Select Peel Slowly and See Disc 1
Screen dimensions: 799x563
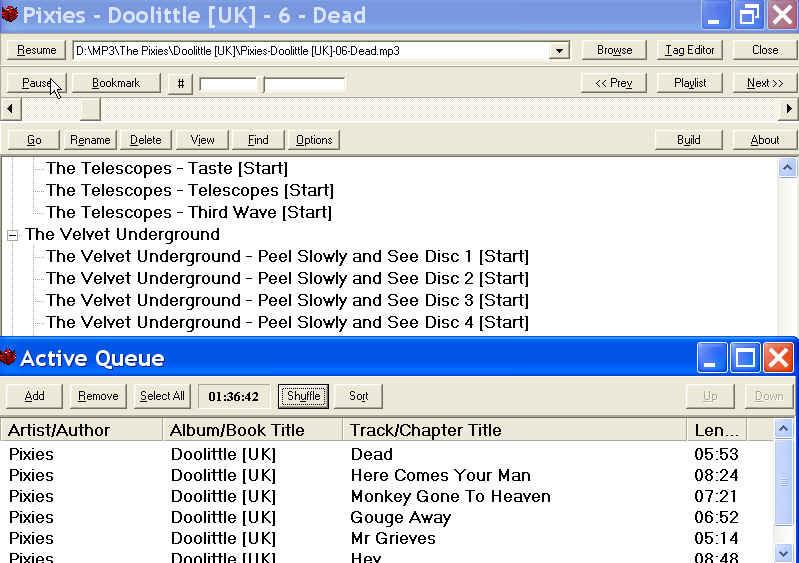click(x=287, y=256)
